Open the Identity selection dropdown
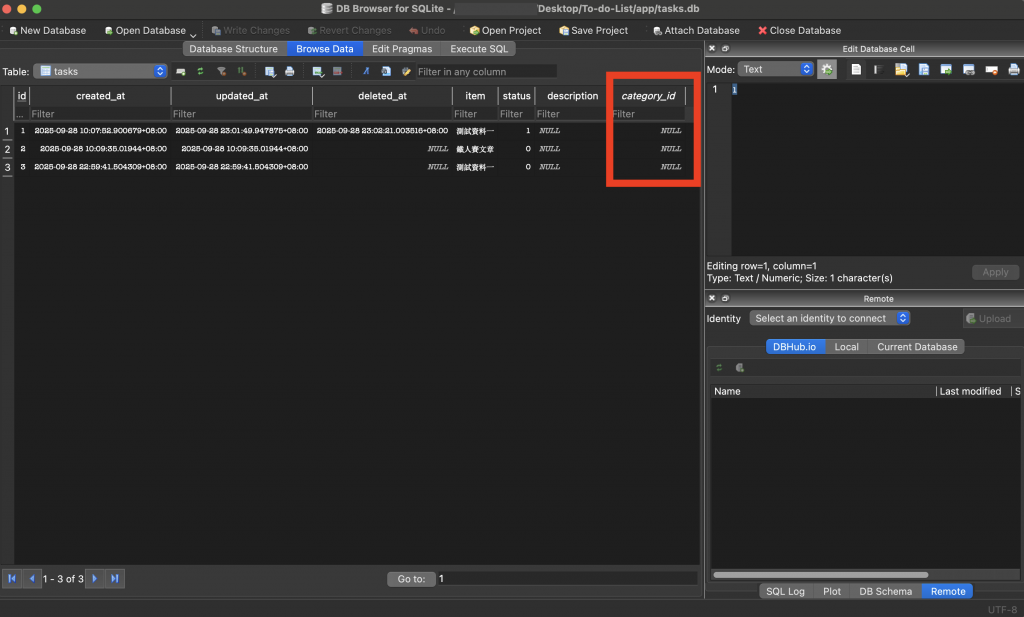This screenshot has height=617, width=1024. point(829,318)
